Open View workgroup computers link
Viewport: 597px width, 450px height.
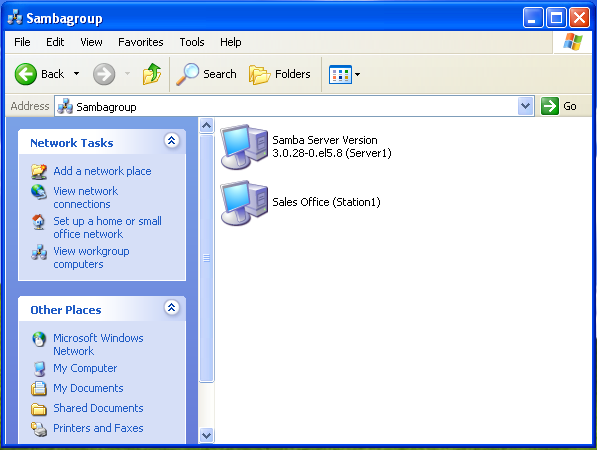(91, 257)
